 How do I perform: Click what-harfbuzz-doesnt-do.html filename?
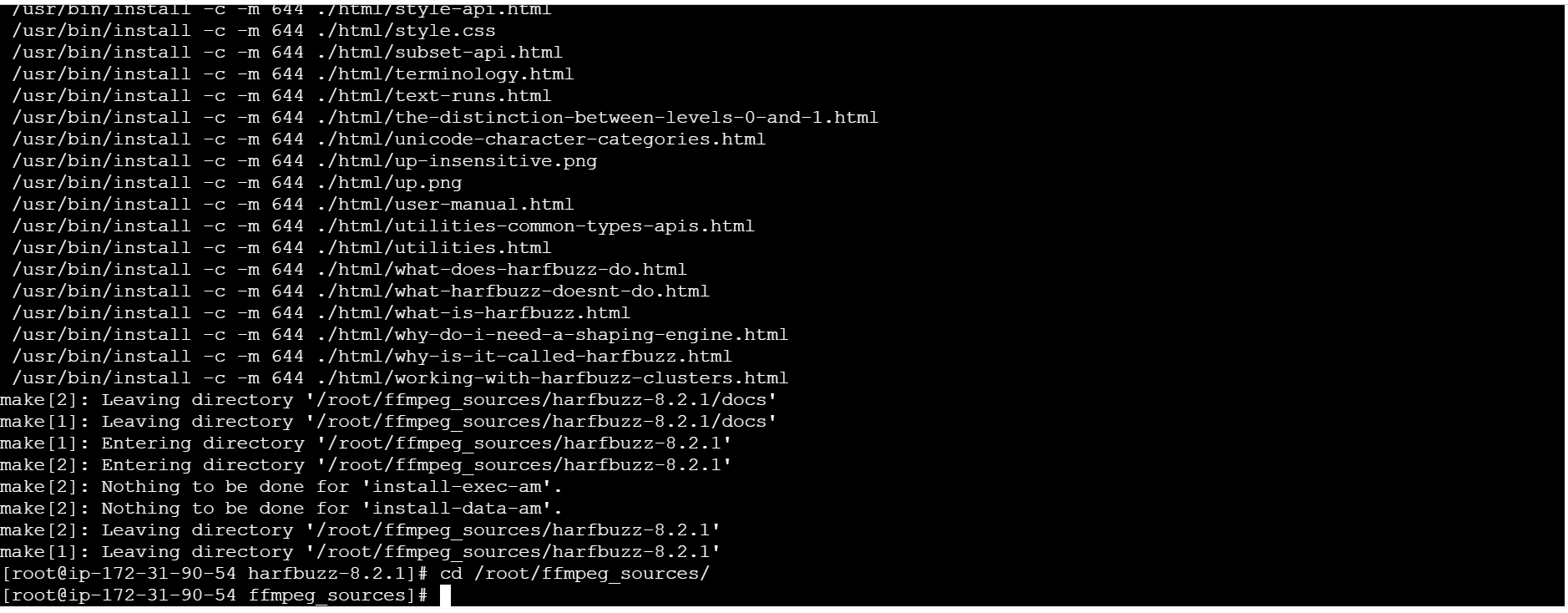pyautogui.click(x=552, y=291)
